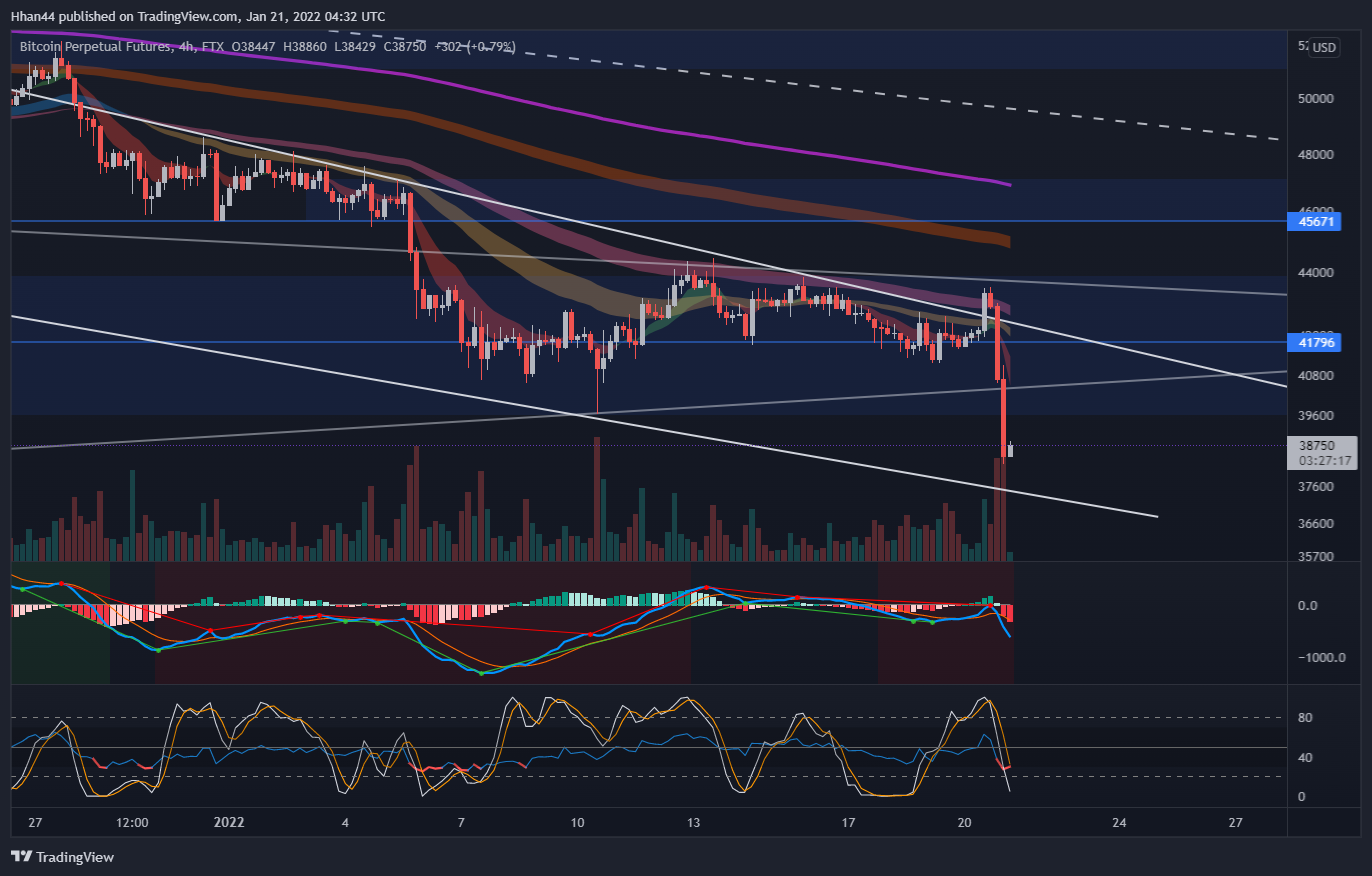Open the USD currency selector
Viewport: 1372px width, 876px height.
click(1325, 47)
